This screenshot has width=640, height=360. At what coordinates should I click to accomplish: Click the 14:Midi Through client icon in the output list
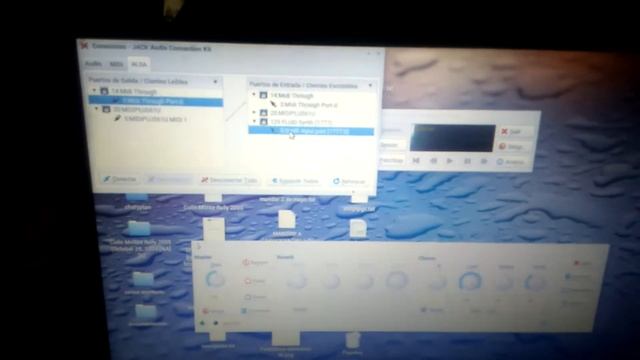[104, 91]
